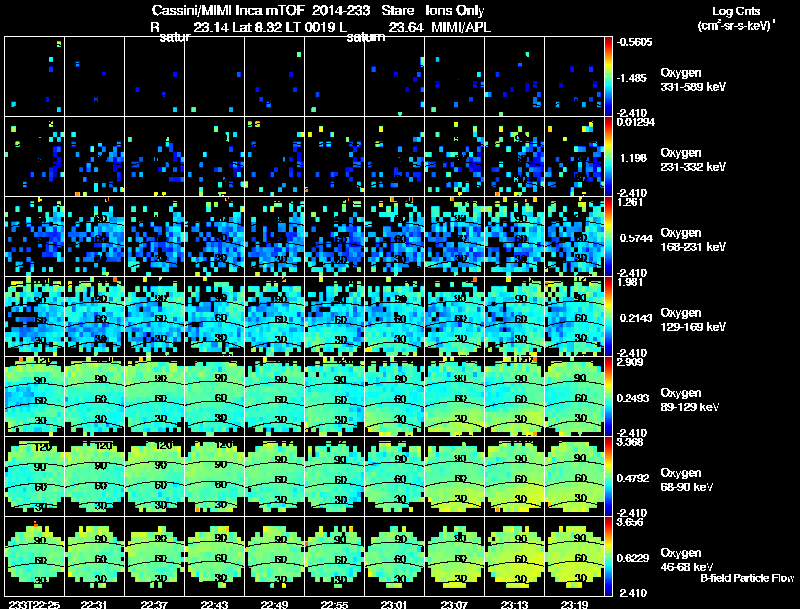
Task: Click the Log Cnts units heading
Action: (736, 18)
